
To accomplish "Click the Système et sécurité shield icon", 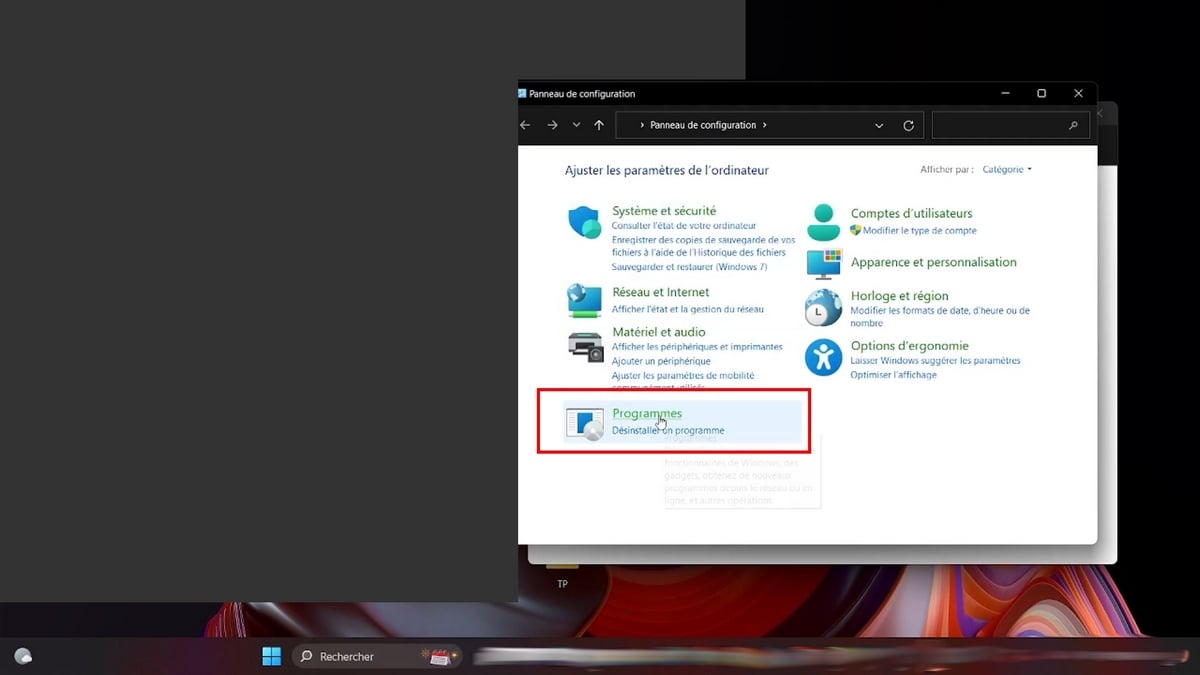I will pos(584,223).
